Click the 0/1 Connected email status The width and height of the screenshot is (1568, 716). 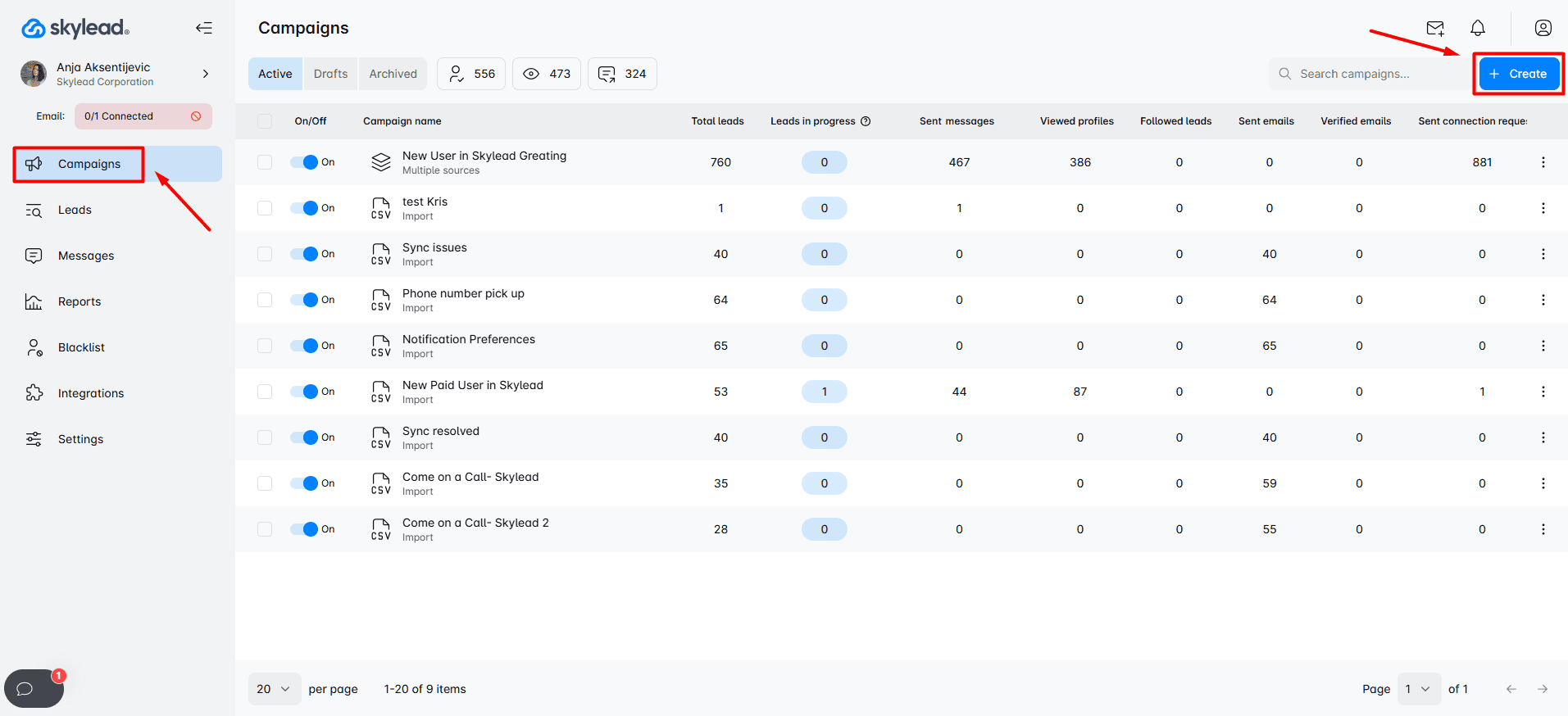143,116
